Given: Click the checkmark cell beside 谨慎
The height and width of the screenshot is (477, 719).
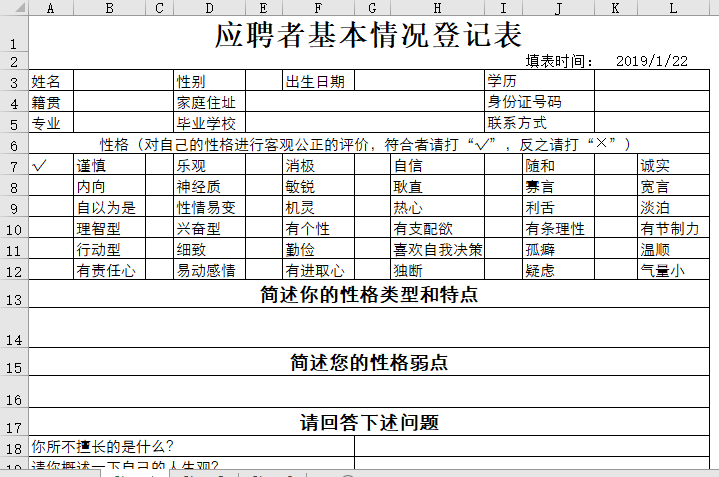Looking at the screenshot, I should pos(51,165).
